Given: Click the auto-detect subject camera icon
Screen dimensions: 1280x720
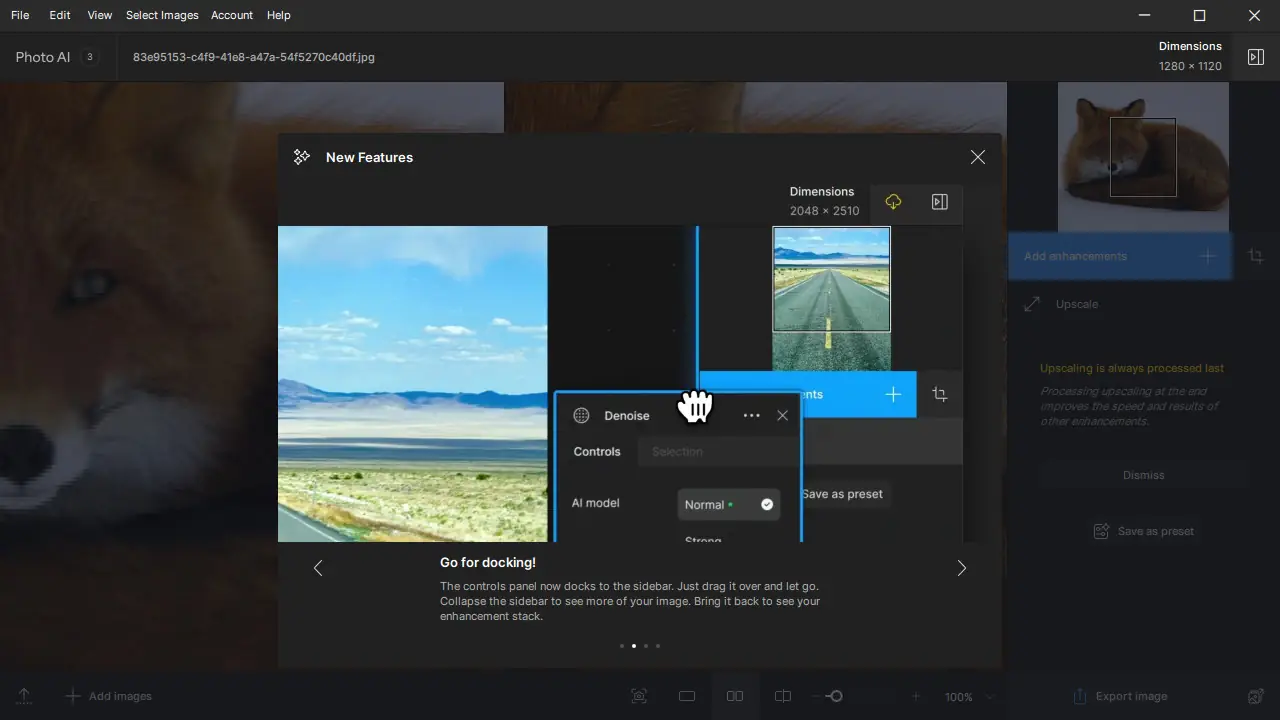Looking at the screenshot, I should [x=639, y=696].
